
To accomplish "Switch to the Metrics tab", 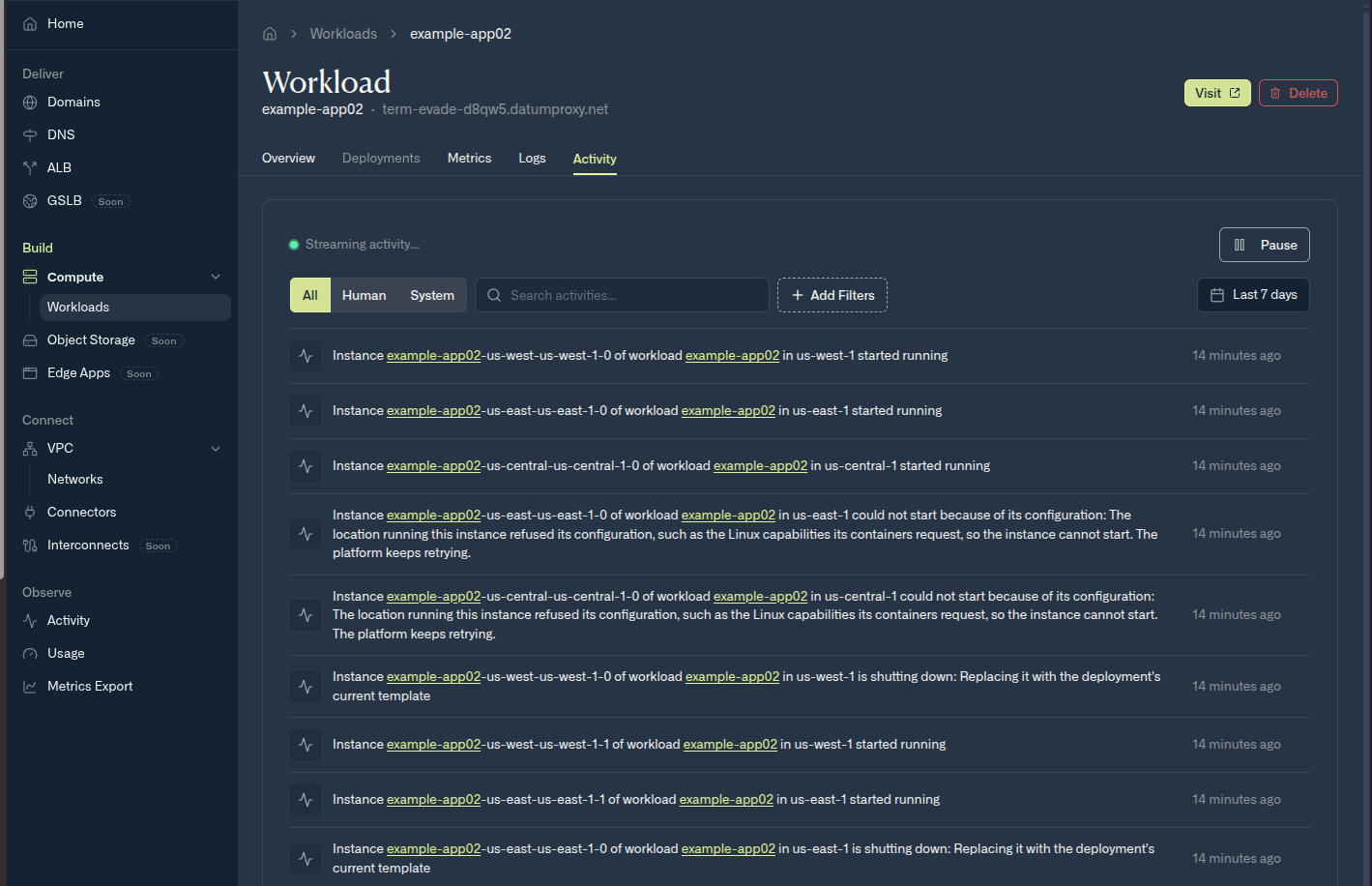I will coord(469,159).
